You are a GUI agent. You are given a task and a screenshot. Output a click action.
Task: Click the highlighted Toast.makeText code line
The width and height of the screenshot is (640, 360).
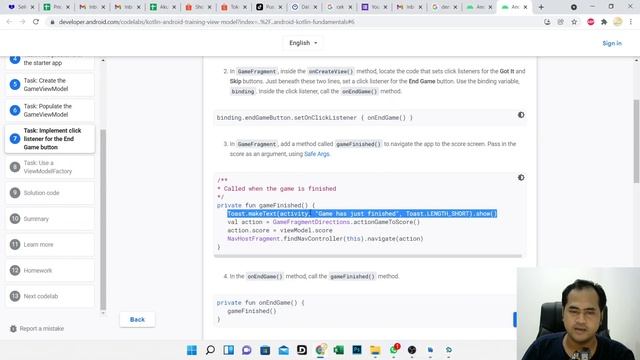click(x=362, y=213)
